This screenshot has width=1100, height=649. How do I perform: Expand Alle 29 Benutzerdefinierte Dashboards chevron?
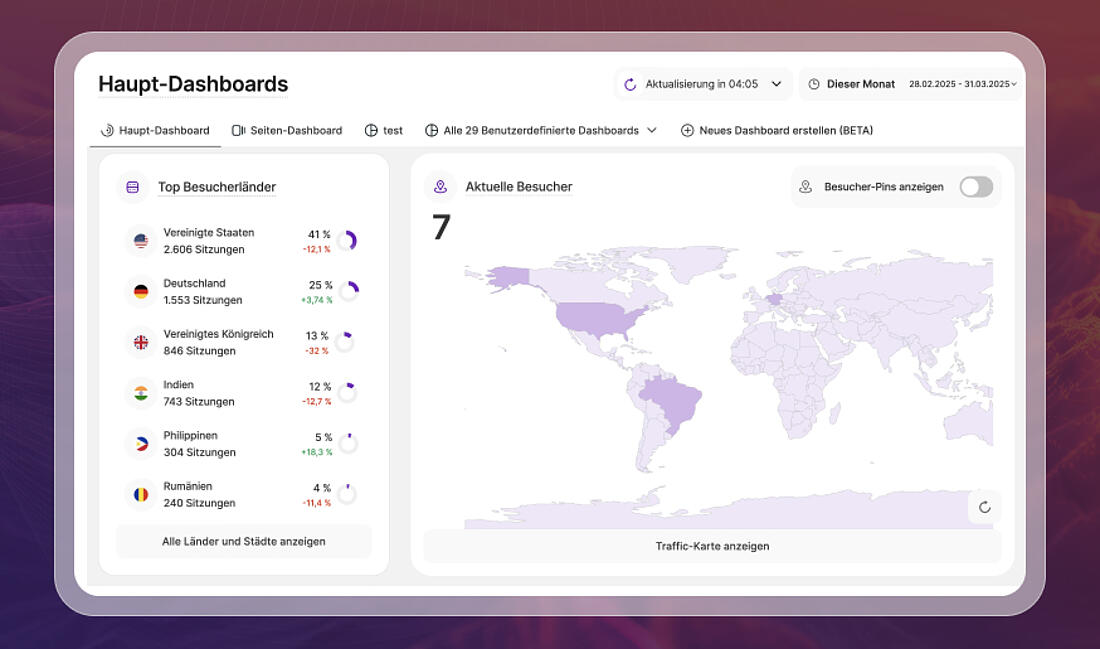pyautogui.click(x=652, y=131)
